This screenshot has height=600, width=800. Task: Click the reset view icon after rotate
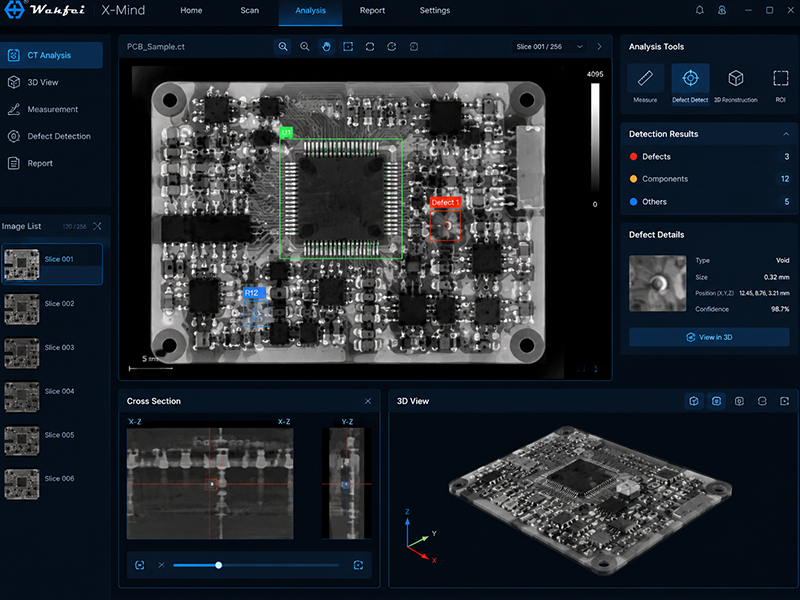[414, 47]
